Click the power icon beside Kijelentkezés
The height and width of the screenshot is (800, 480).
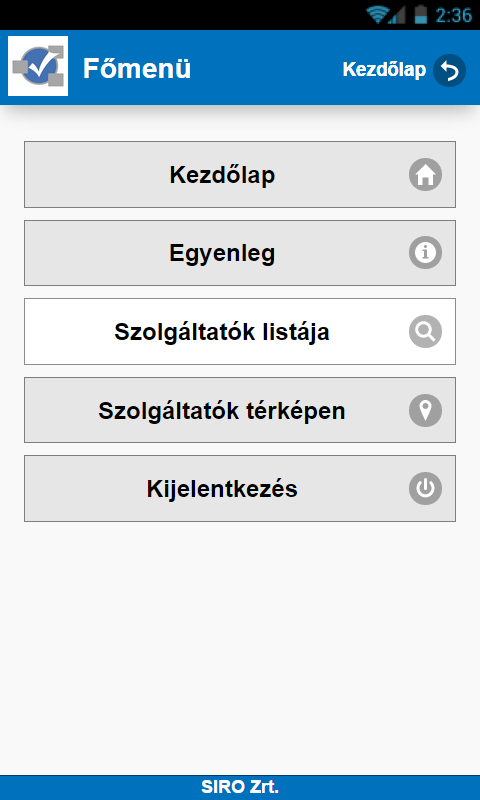pos(425,488)
